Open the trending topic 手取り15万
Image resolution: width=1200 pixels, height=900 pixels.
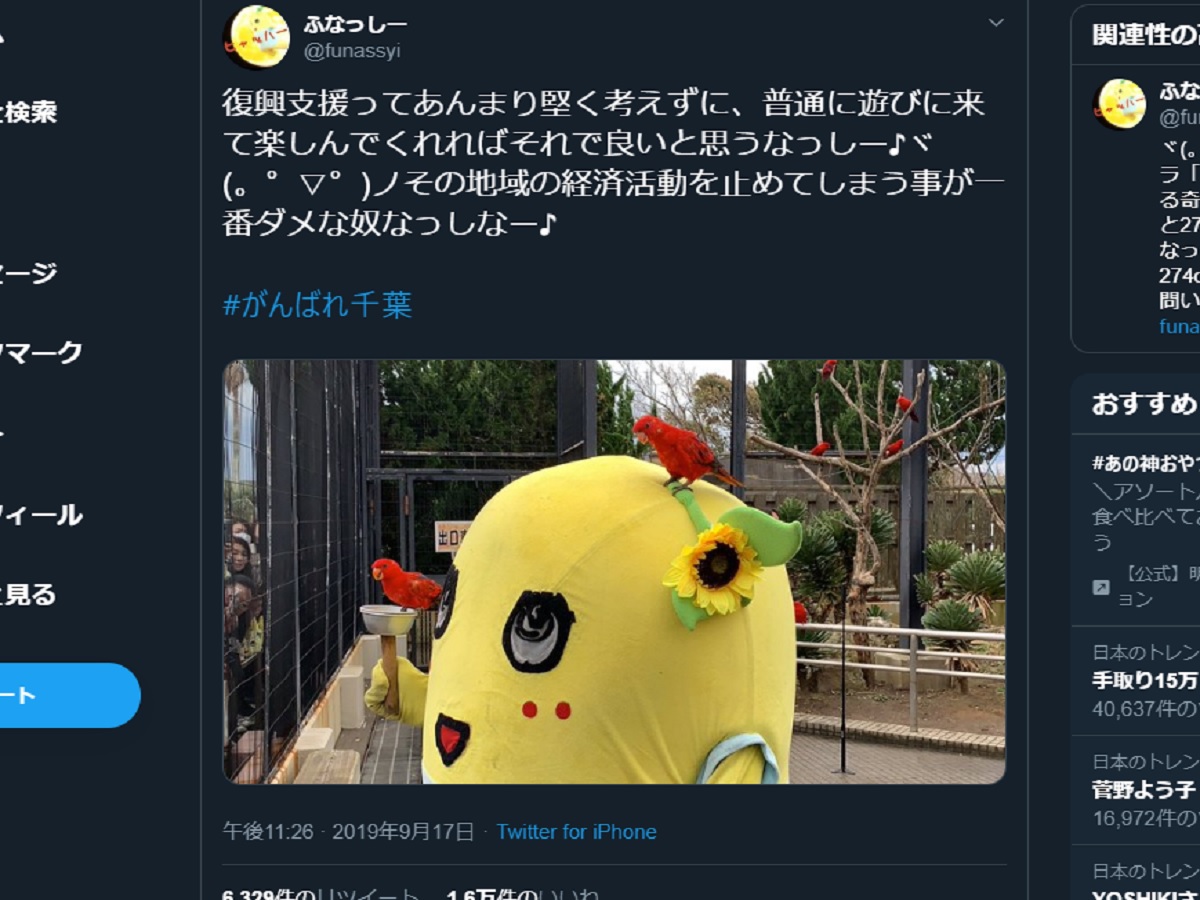click(x=1145, y=681)
